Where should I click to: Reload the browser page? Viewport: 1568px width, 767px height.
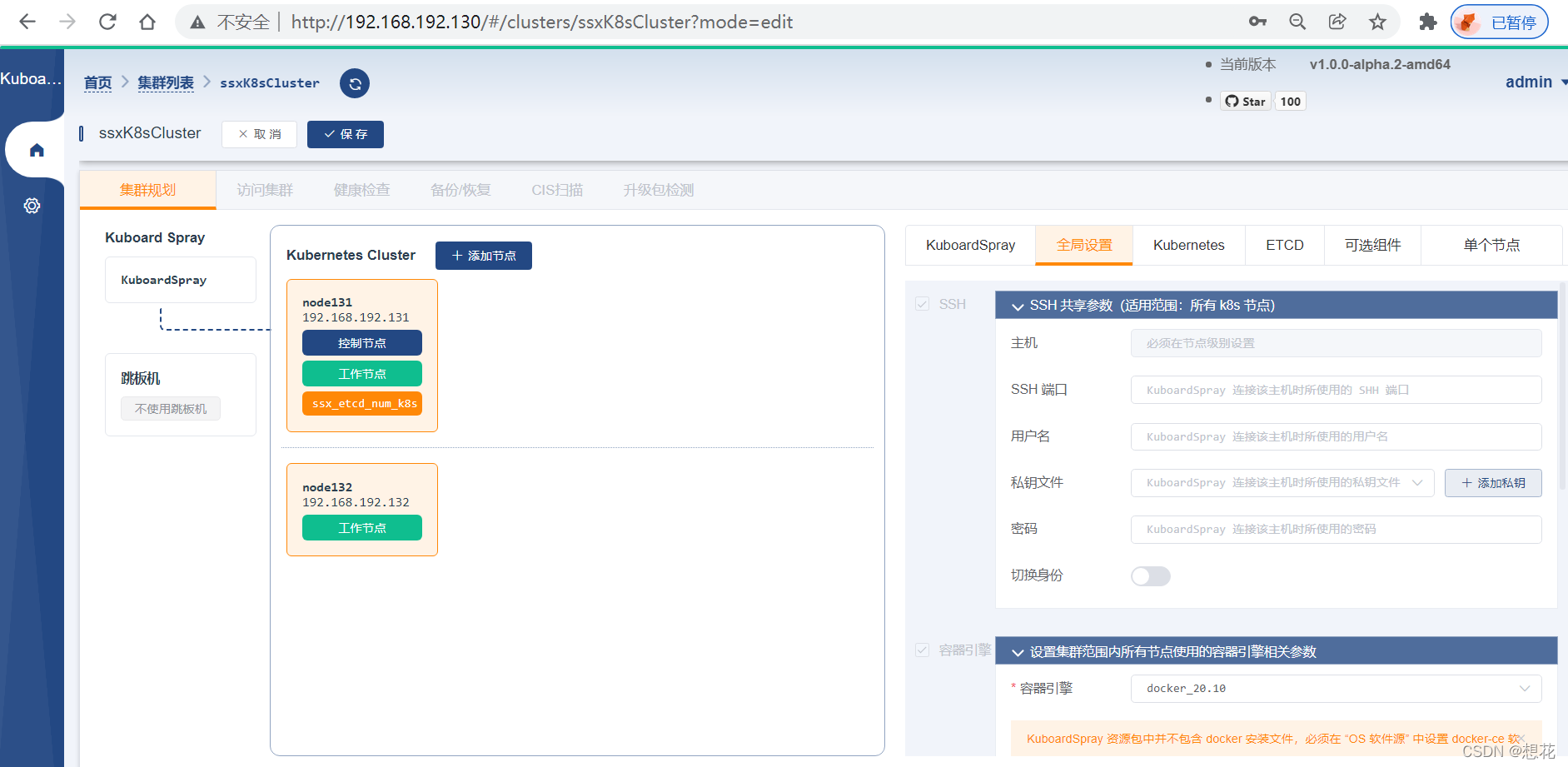(107, 22)
